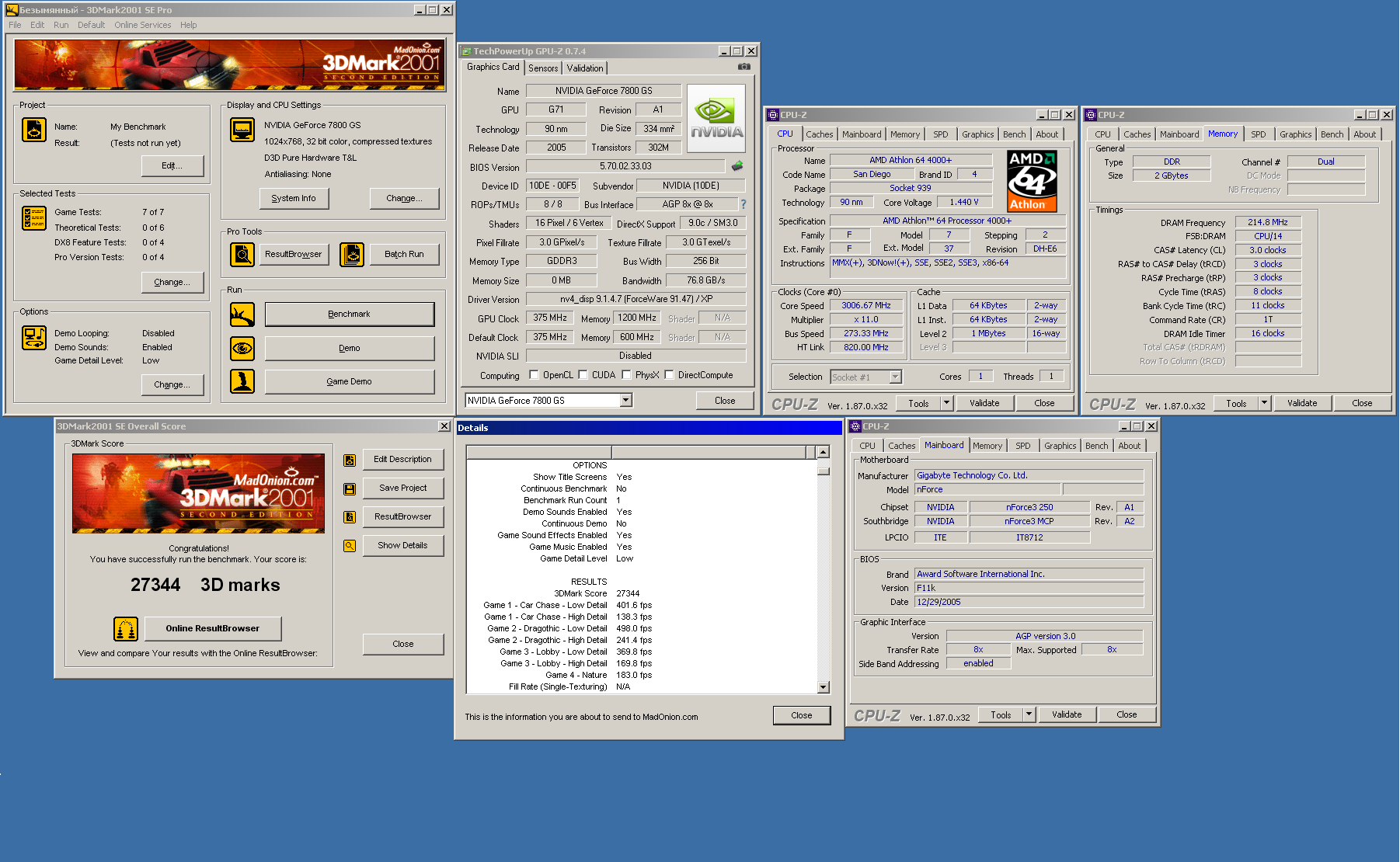Image resolution: width=1400 pixels, height=862 pixels.
Task: Open the Online Services menu
Action: pos(143,25)
